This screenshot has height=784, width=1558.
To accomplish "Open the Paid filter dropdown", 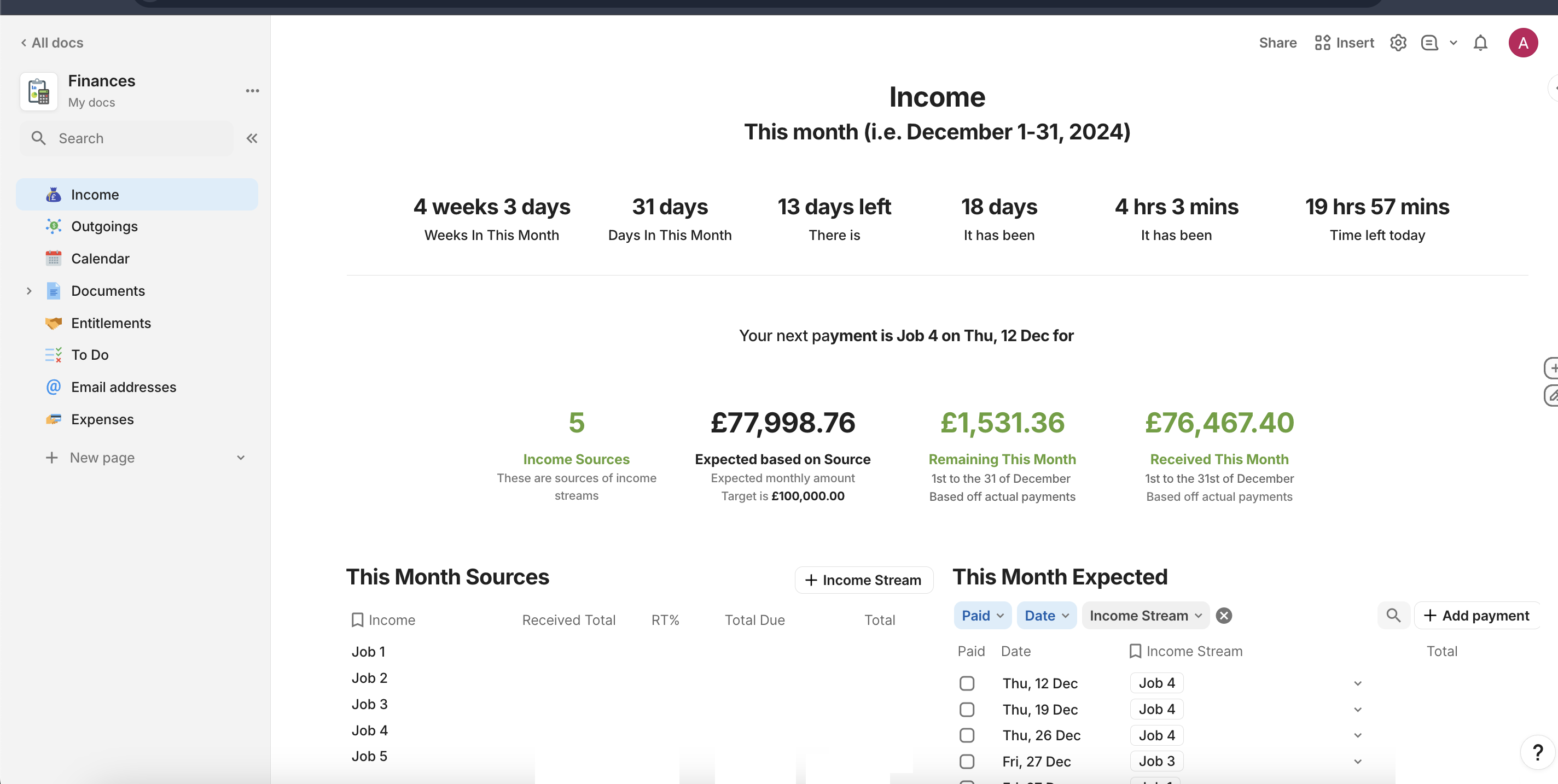I will [x=982, y=616].
